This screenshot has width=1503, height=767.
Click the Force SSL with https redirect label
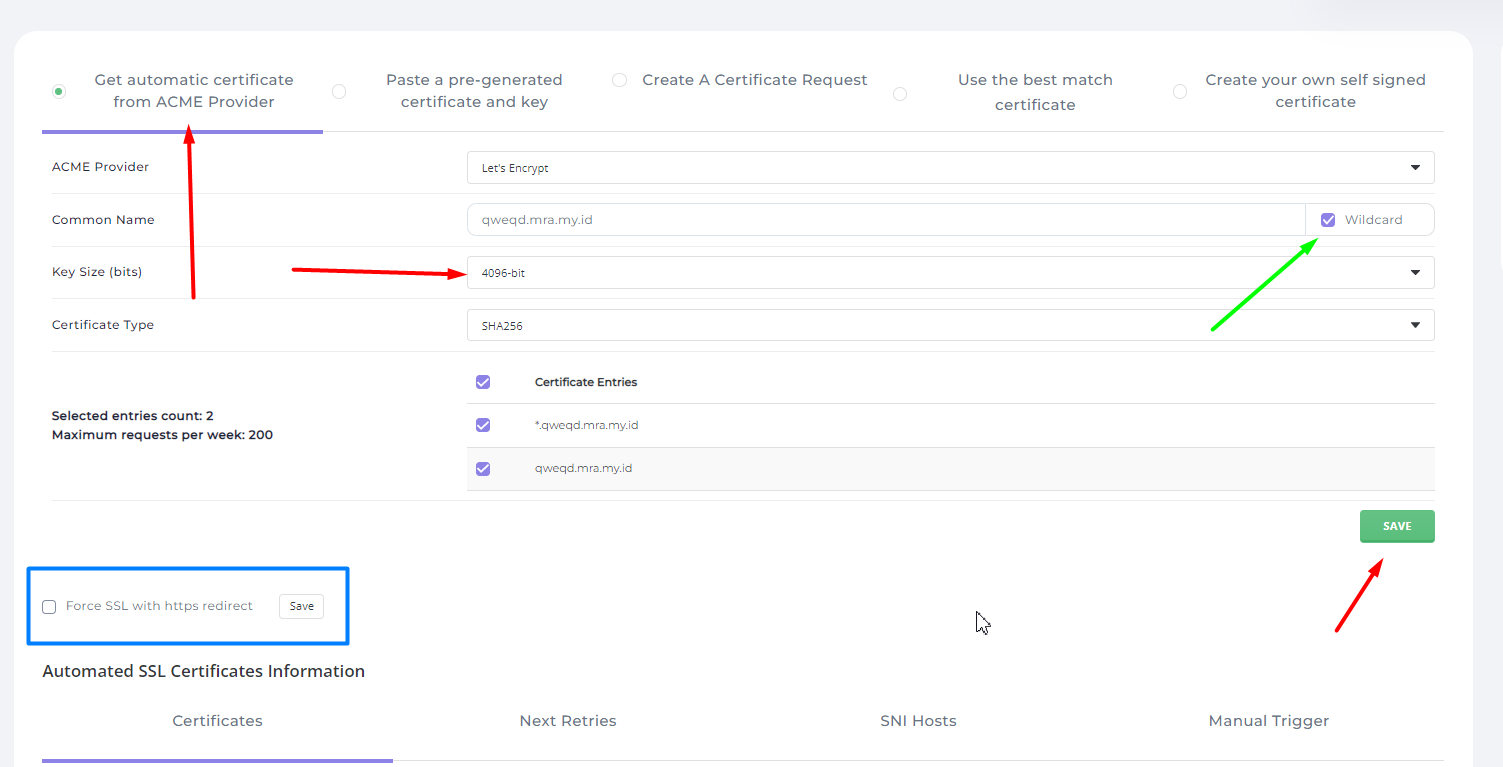pos(159,606)
